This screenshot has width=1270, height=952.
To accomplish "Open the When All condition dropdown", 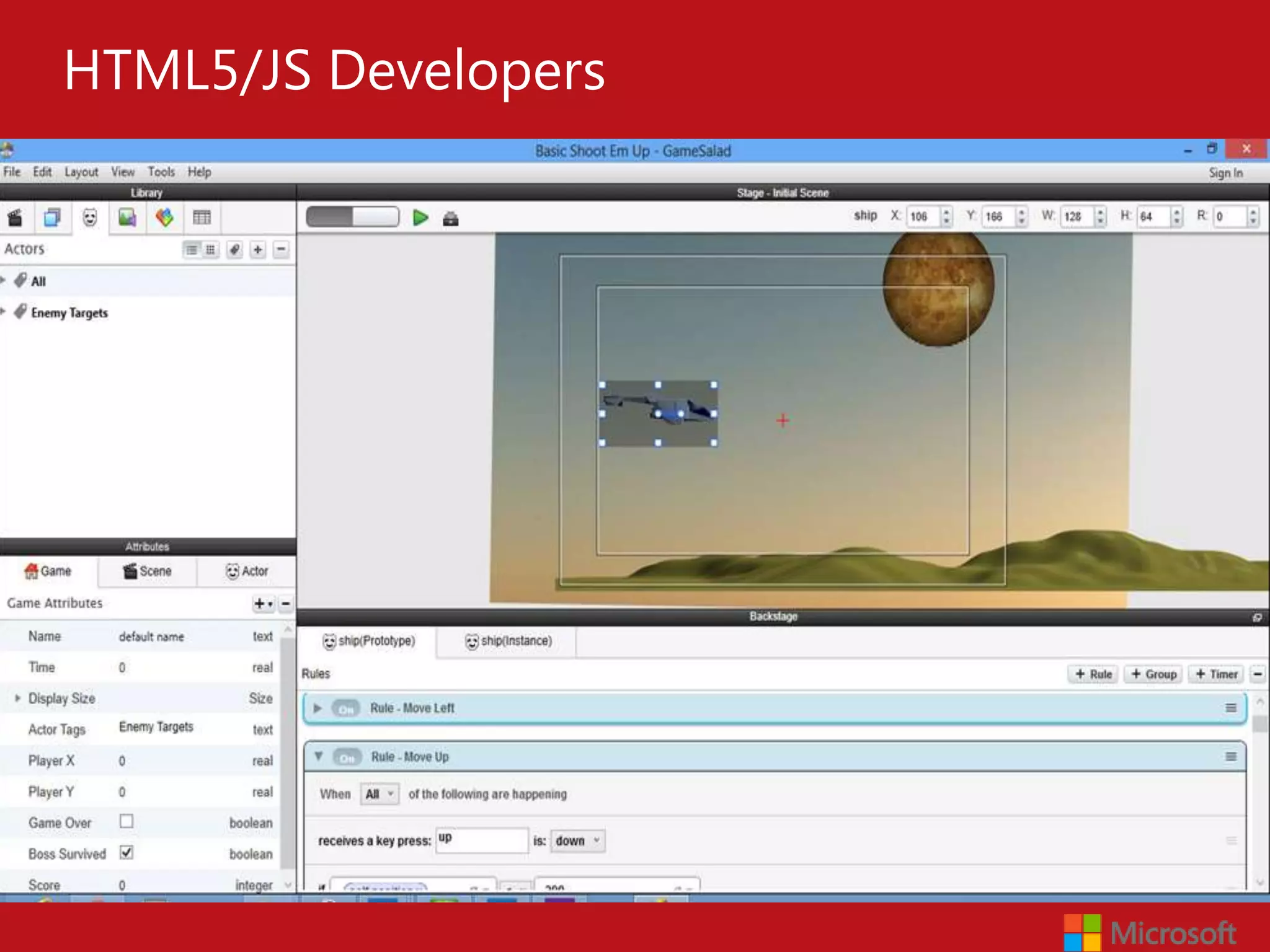I will pos(380,794).
